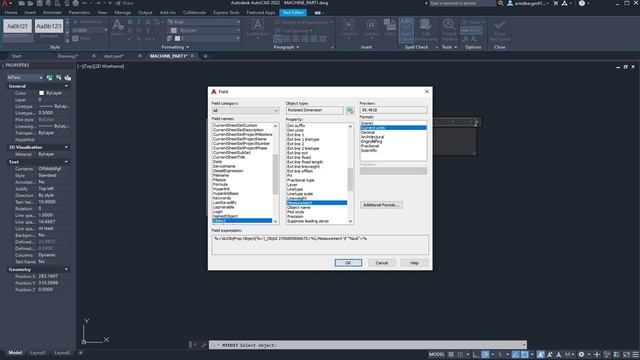The width and height of the screenshot is (640, 360).
Task: Click the select object icon beside Object type
Action: (x=349, y=110)
